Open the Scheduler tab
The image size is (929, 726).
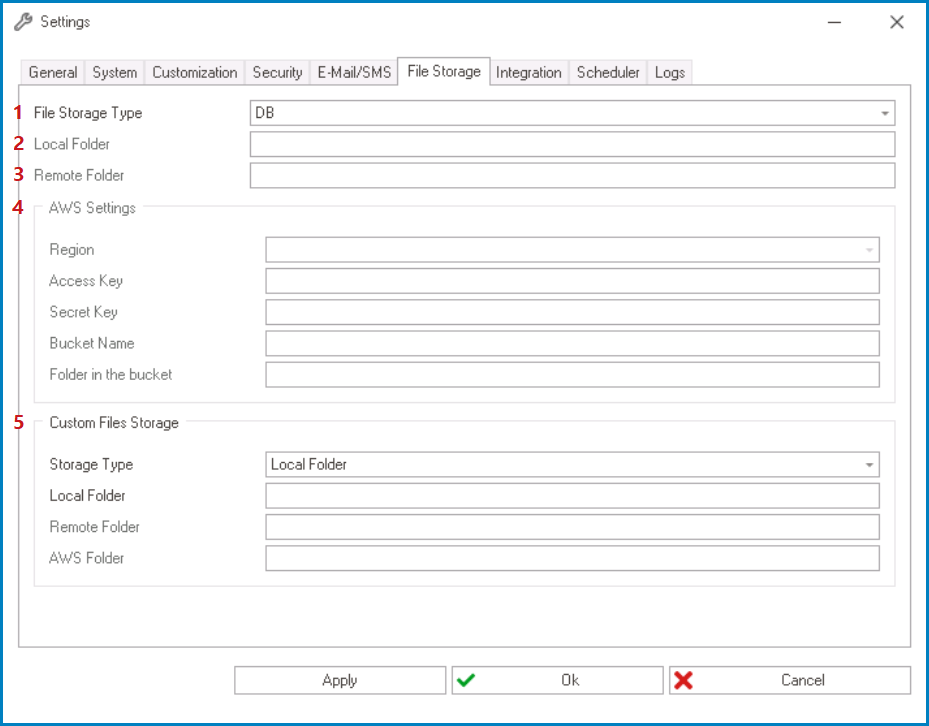point(607,72)
